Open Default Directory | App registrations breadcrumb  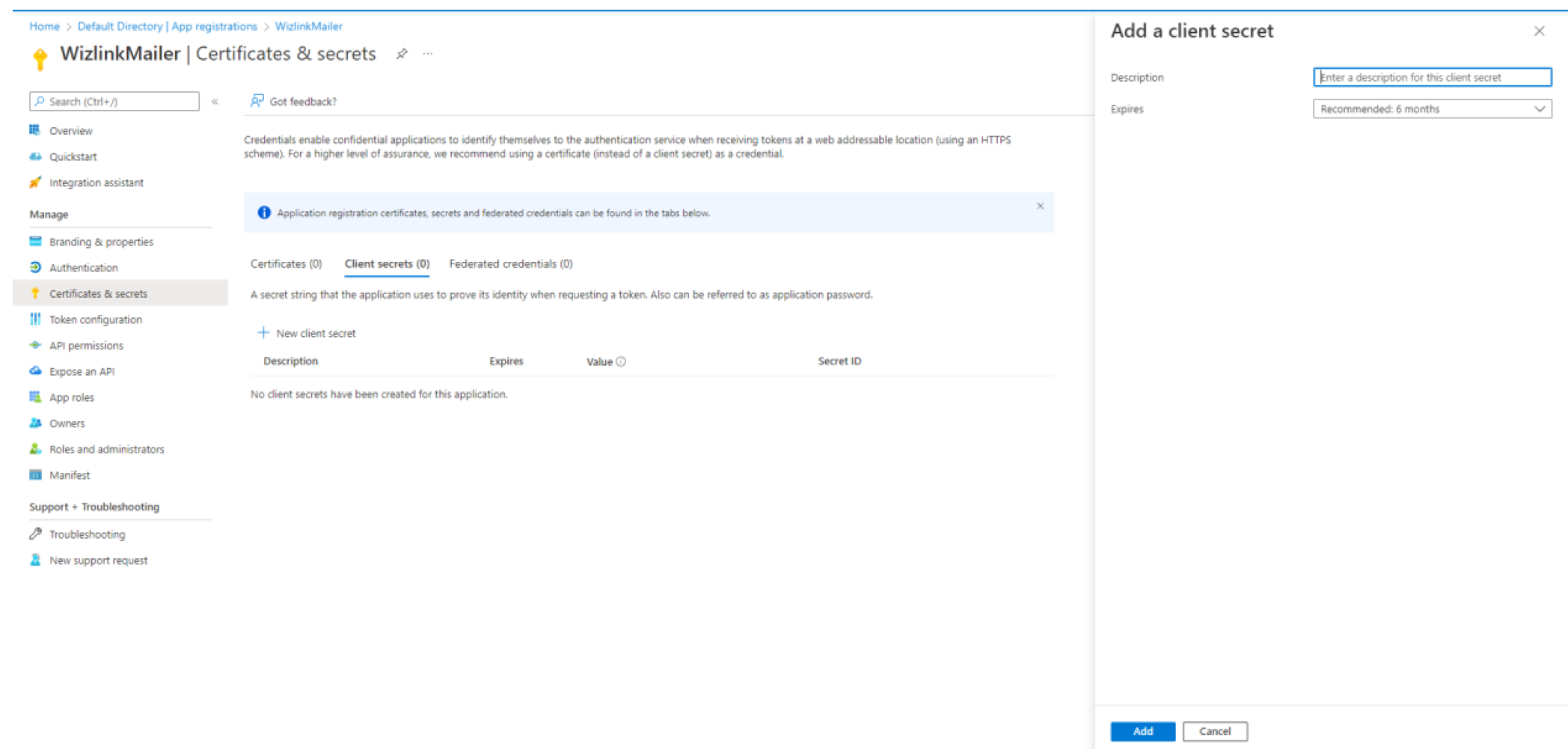tap(167, 26)
